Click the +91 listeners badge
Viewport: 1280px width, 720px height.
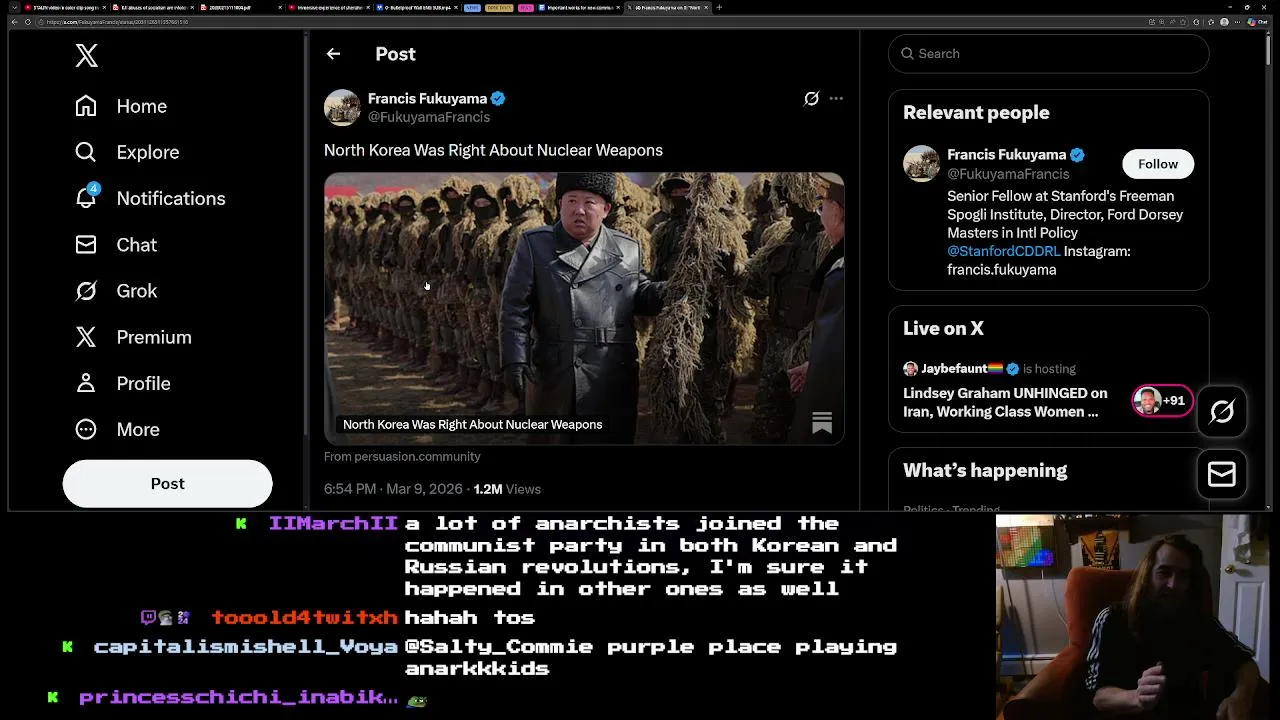tap(1162, 401)
